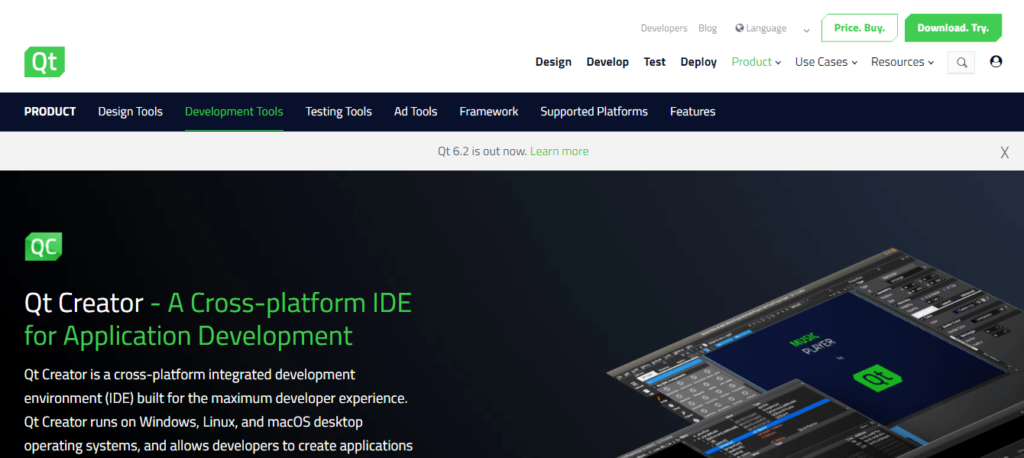This screenshot has height=458, width=1024.
Task: Dismiss the Qt 6.2 announcement banner
Action: 1004,152
